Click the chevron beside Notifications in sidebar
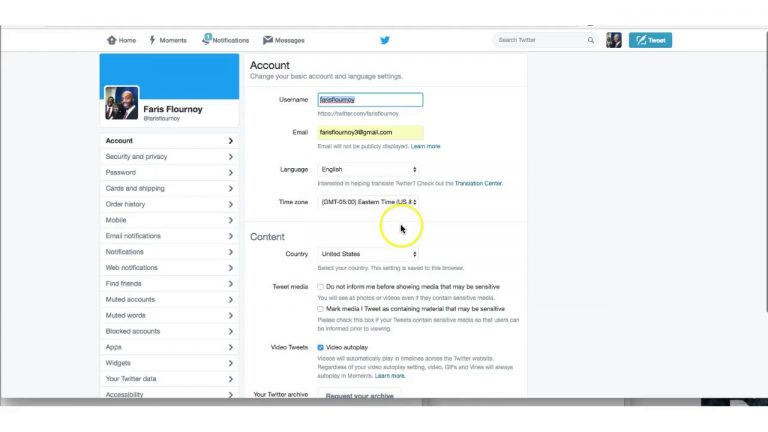This screenshot has width=768, height=432. [x=230, y=252]
